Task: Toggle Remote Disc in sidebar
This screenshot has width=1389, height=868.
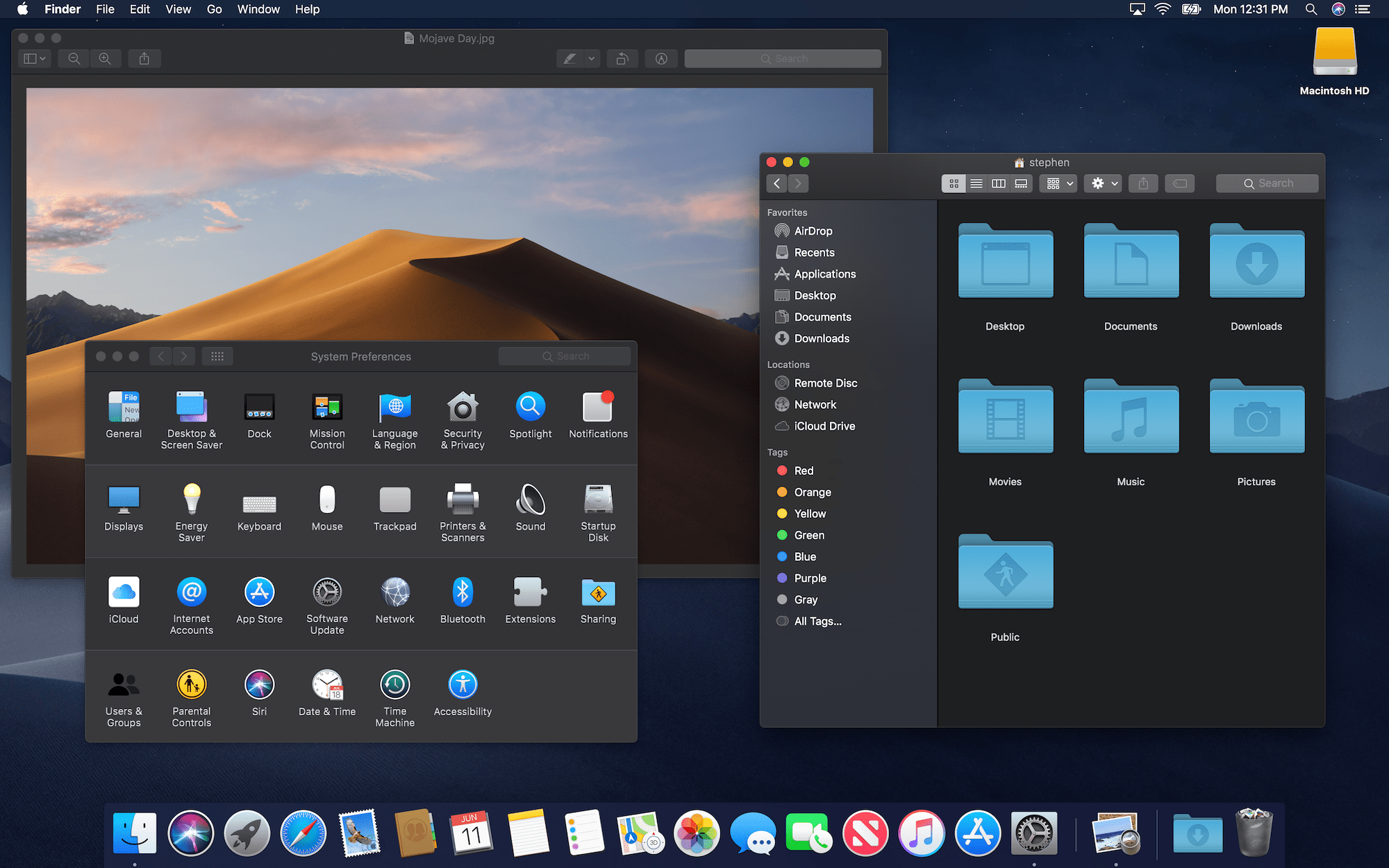Action: [826, 383]
